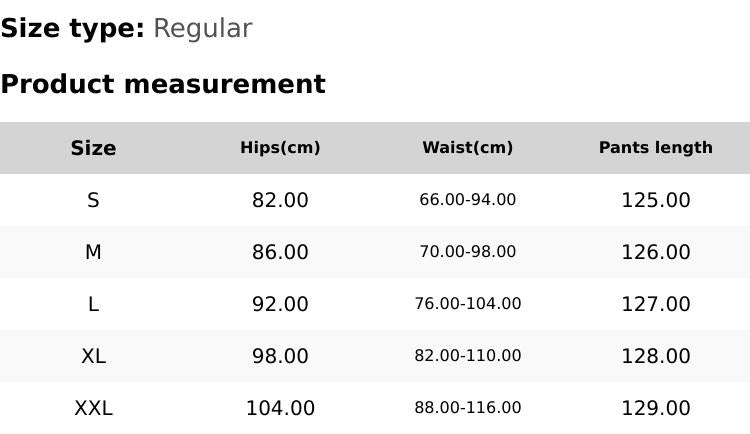Click the Size type label
The width and height of the screenshot is (750, 434).
coord(72,28)
